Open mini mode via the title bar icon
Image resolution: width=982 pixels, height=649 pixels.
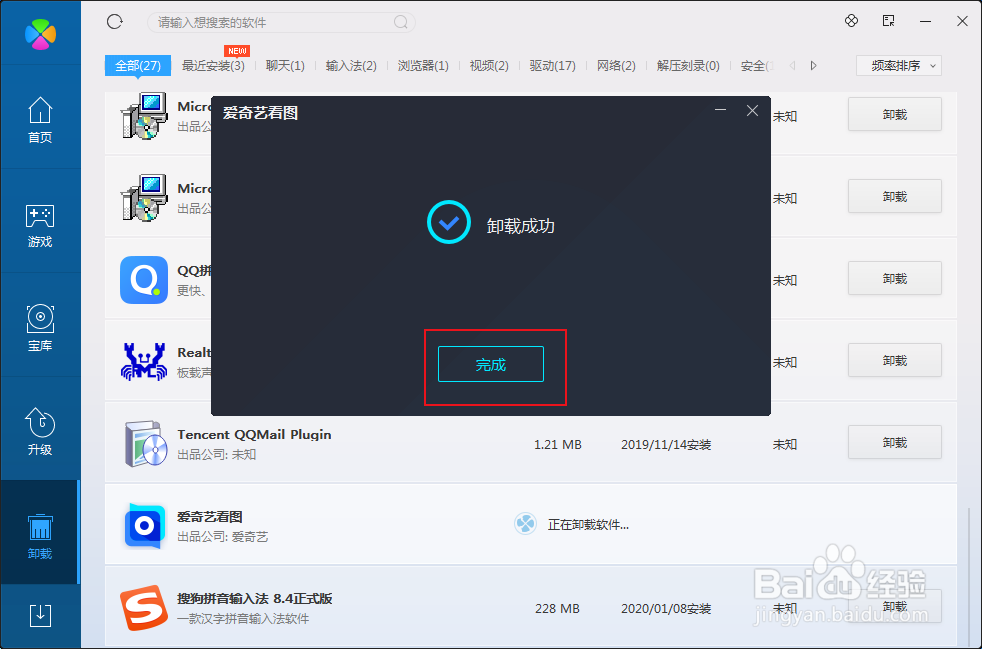click(x=888, y=20)
